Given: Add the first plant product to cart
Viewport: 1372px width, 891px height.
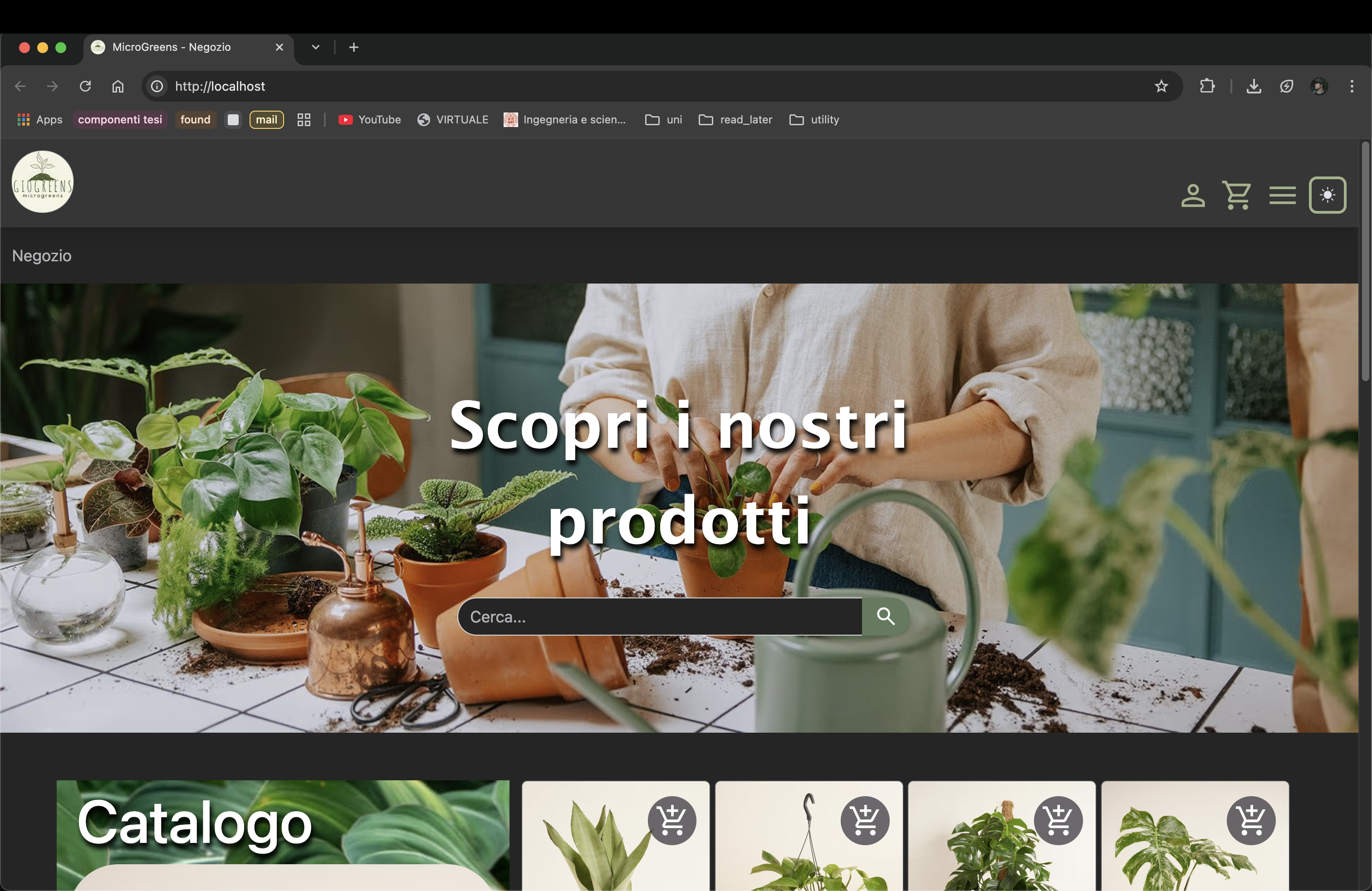Looking at the screenshot, I should (x=671, y=820).
